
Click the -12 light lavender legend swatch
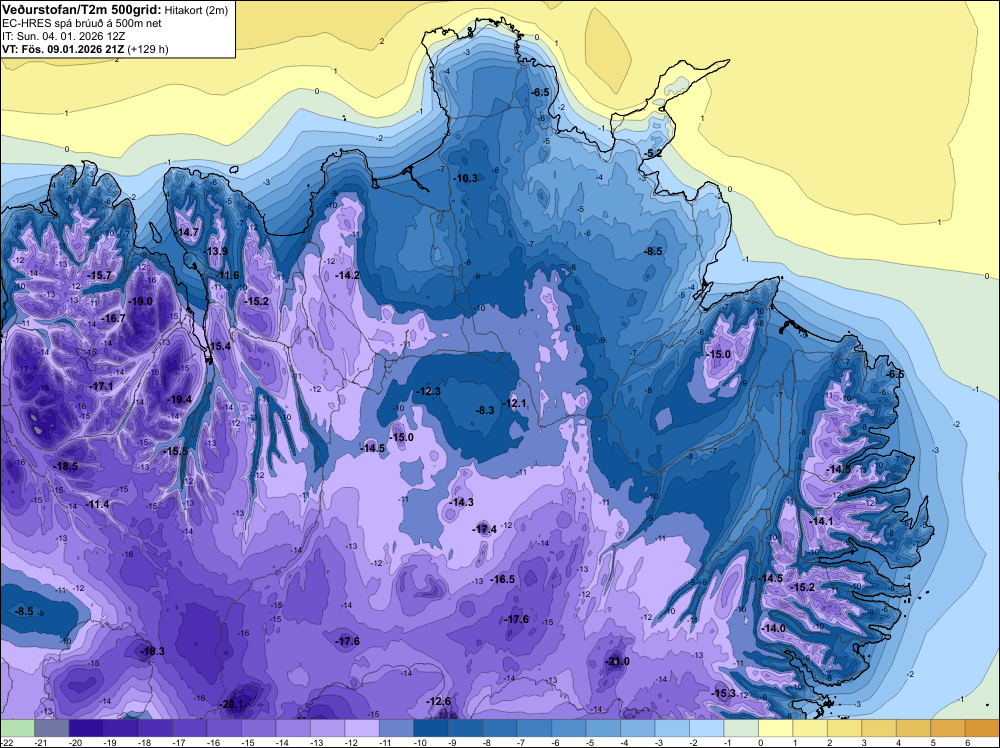362,728
